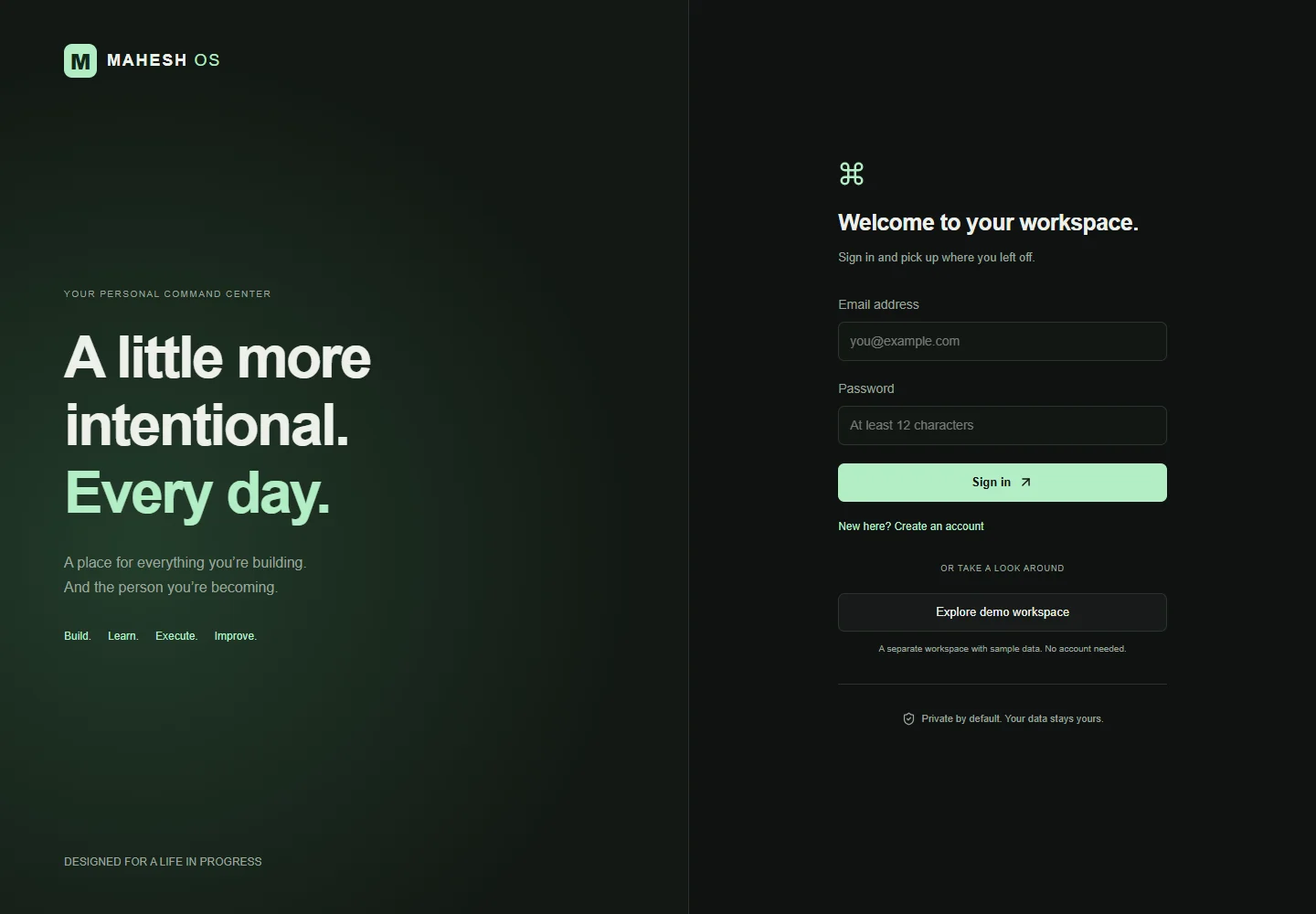Viewport: 1316px width, 914px height.
Task: Click the command symbol icon above Welcome
Action: 851,174
